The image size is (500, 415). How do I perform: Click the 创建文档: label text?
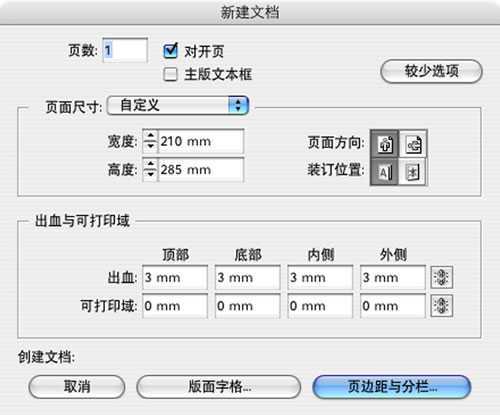point(46,357)
